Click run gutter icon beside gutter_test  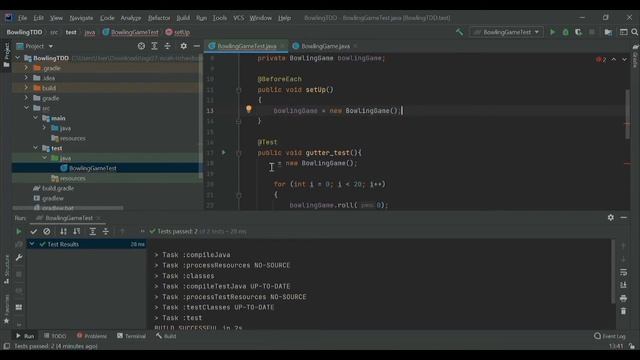(x=224, y=152)
